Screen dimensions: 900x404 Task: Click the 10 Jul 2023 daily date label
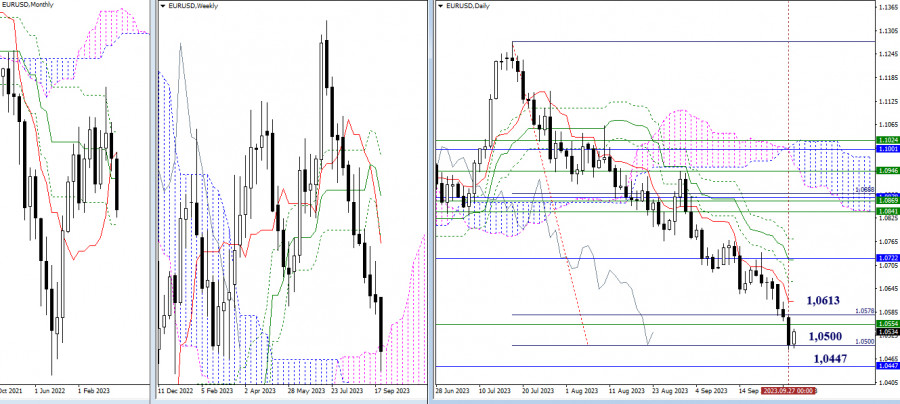495,390
